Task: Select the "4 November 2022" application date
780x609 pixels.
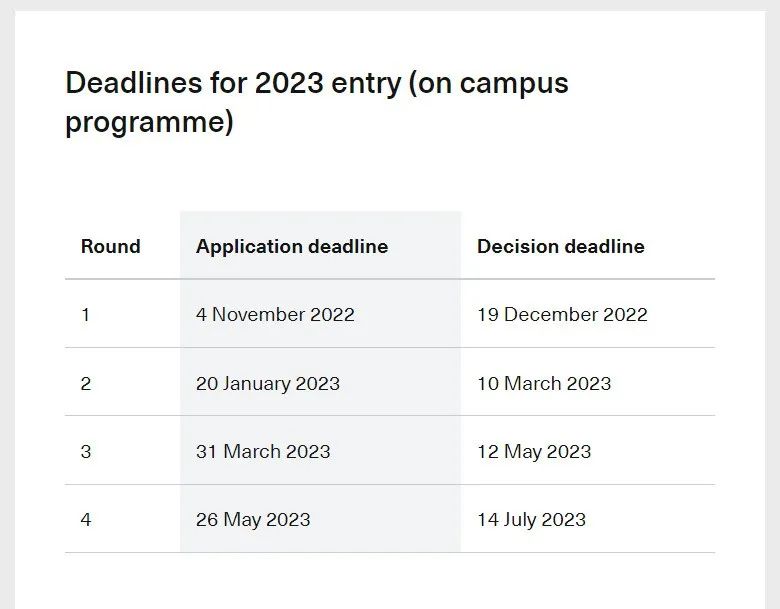Action: [x=275, y=315]
